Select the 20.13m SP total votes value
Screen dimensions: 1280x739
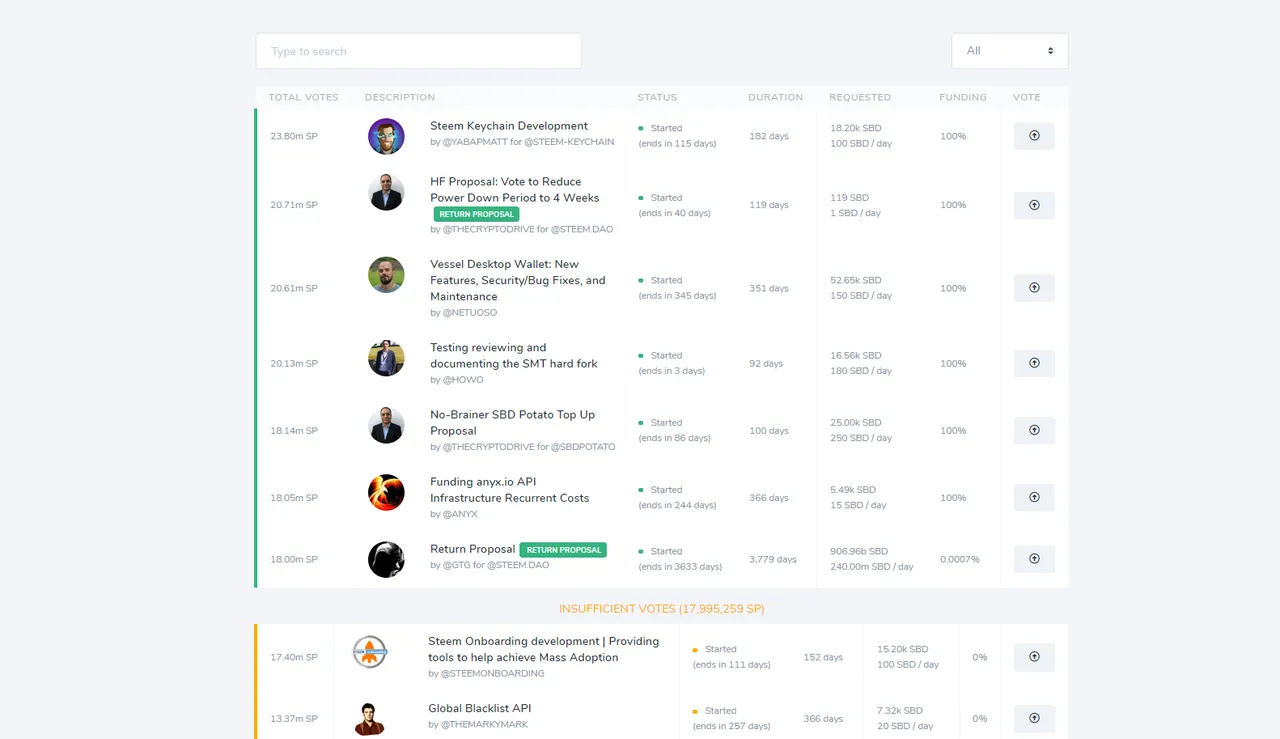(294, 363)
